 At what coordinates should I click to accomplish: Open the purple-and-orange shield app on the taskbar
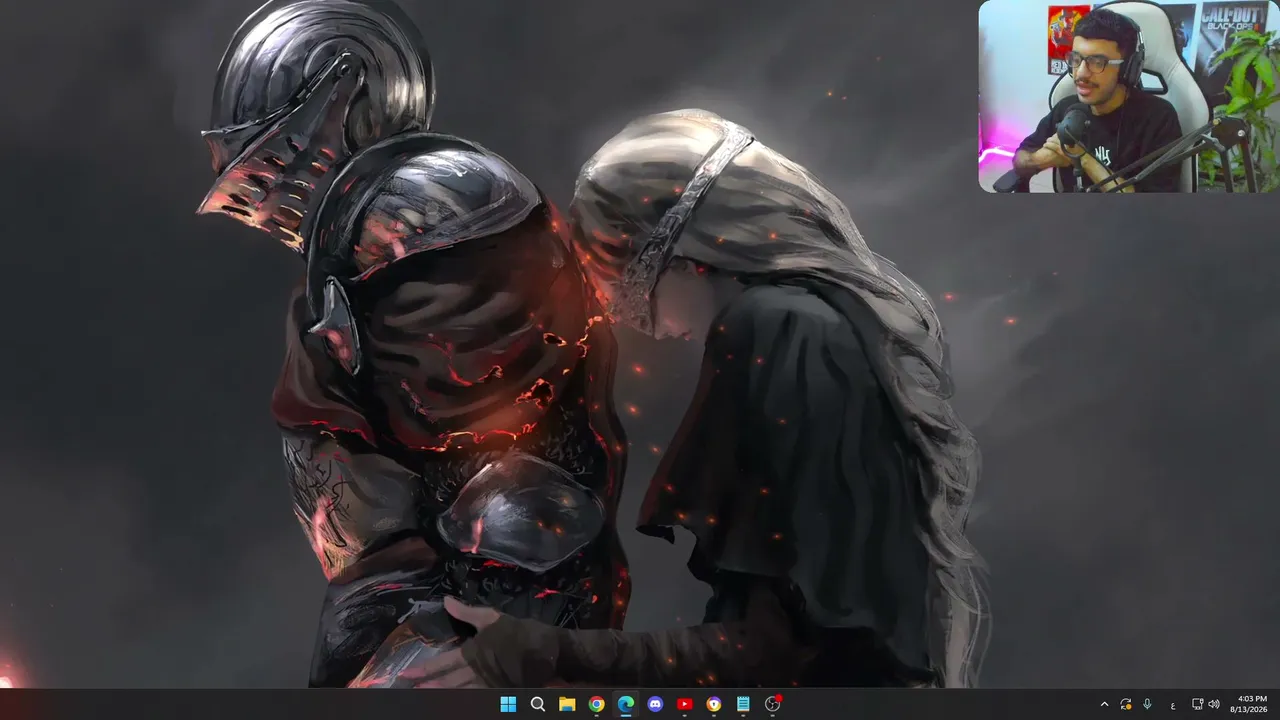pyautogui.click(x=714, y=704)
